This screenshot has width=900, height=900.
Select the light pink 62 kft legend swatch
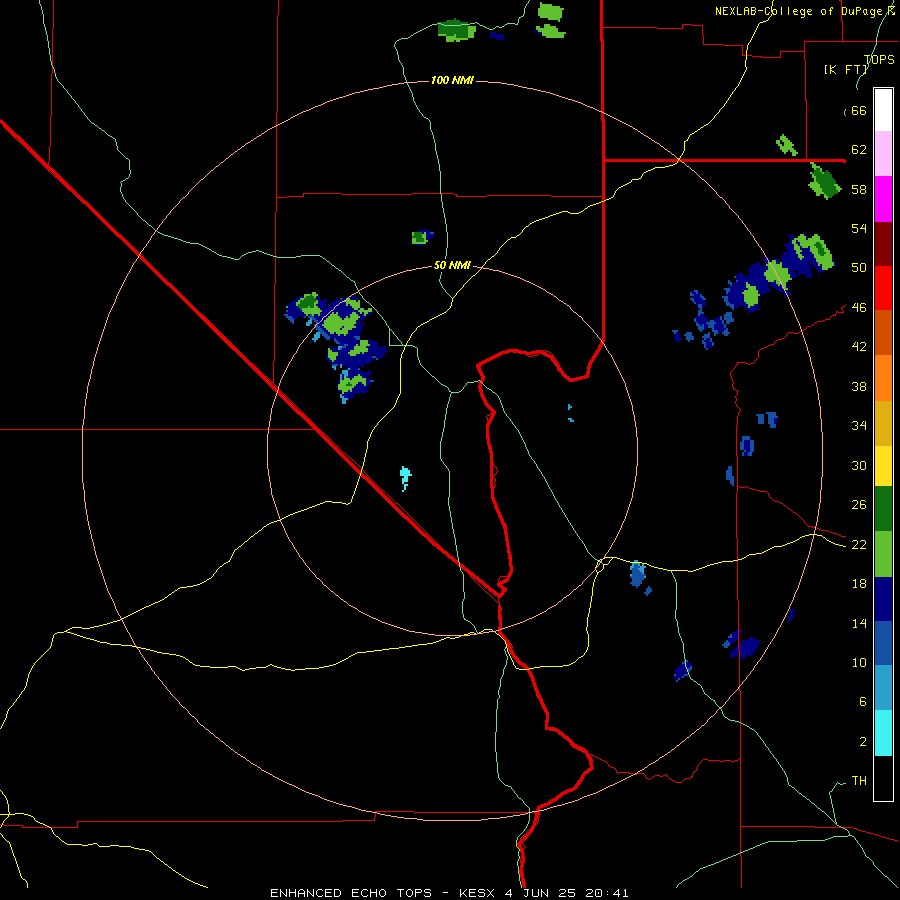click(883, 153)
